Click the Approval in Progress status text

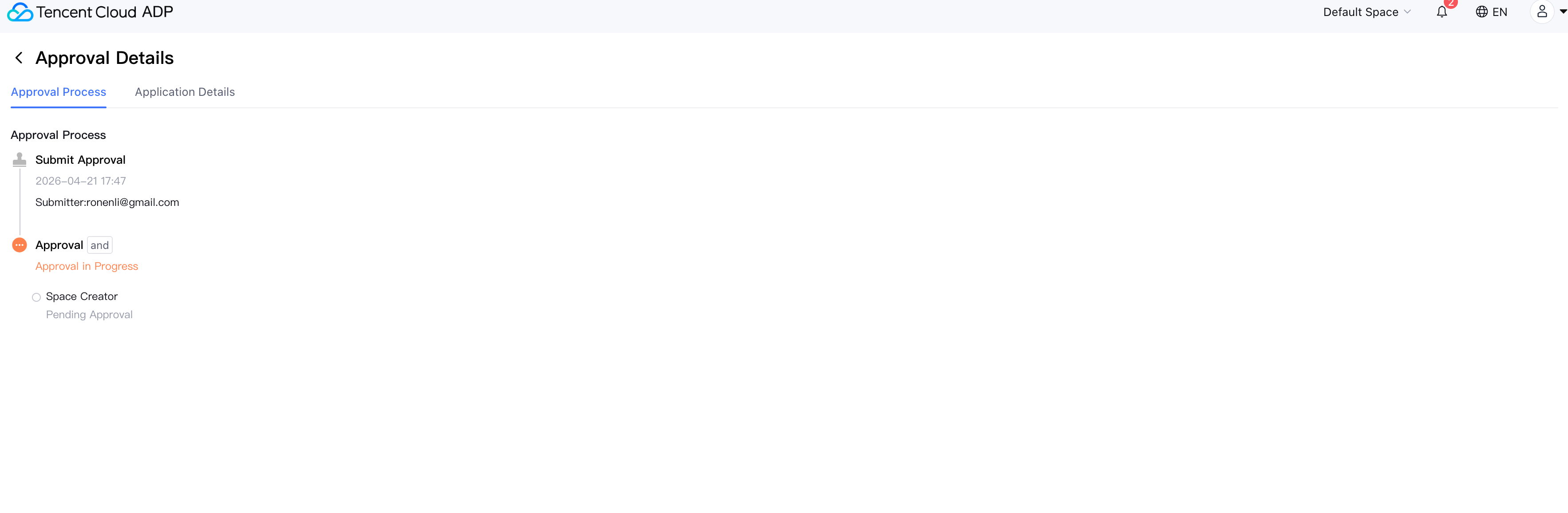(x=87, y=266)
